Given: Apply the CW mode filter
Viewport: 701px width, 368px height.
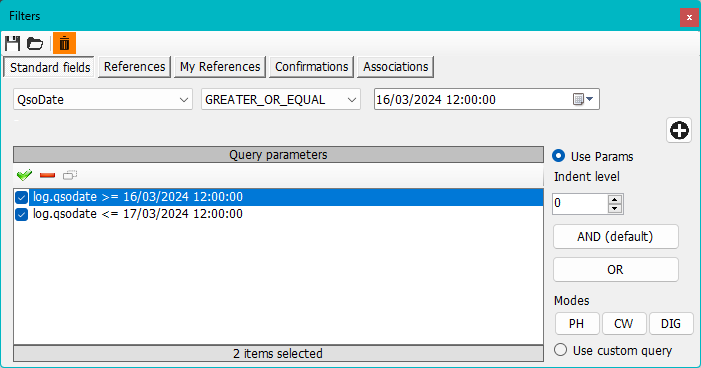Looking at the screenshot, I should click(624, 324).
